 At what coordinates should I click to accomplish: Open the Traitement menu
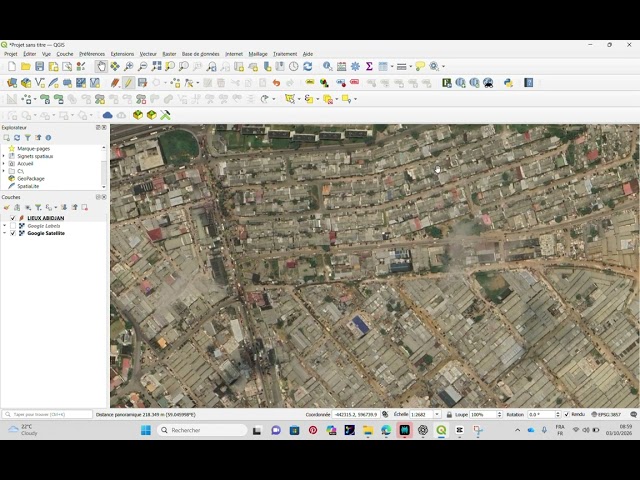click(285, 54)
